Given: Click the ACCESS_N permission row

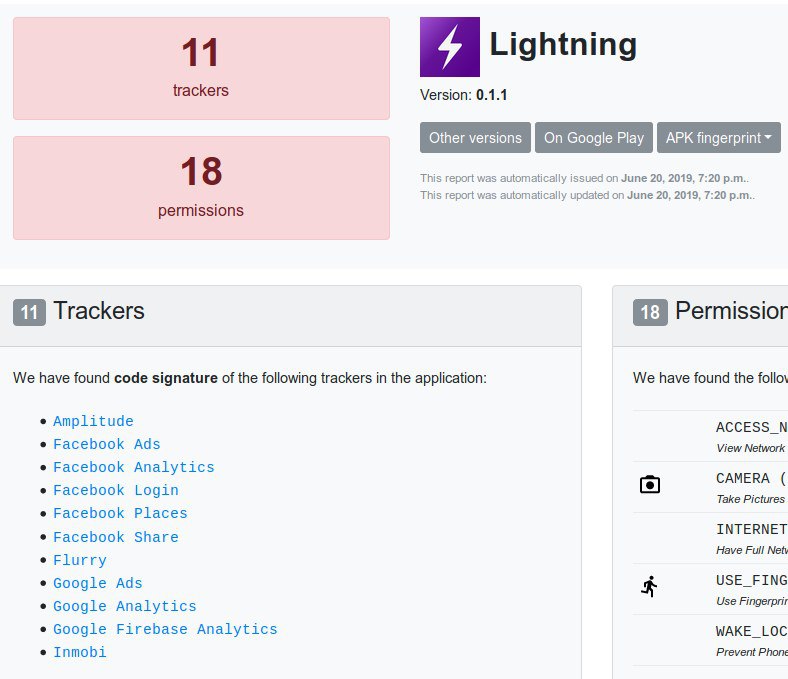Looking at the screenshot, I should 711,436.
